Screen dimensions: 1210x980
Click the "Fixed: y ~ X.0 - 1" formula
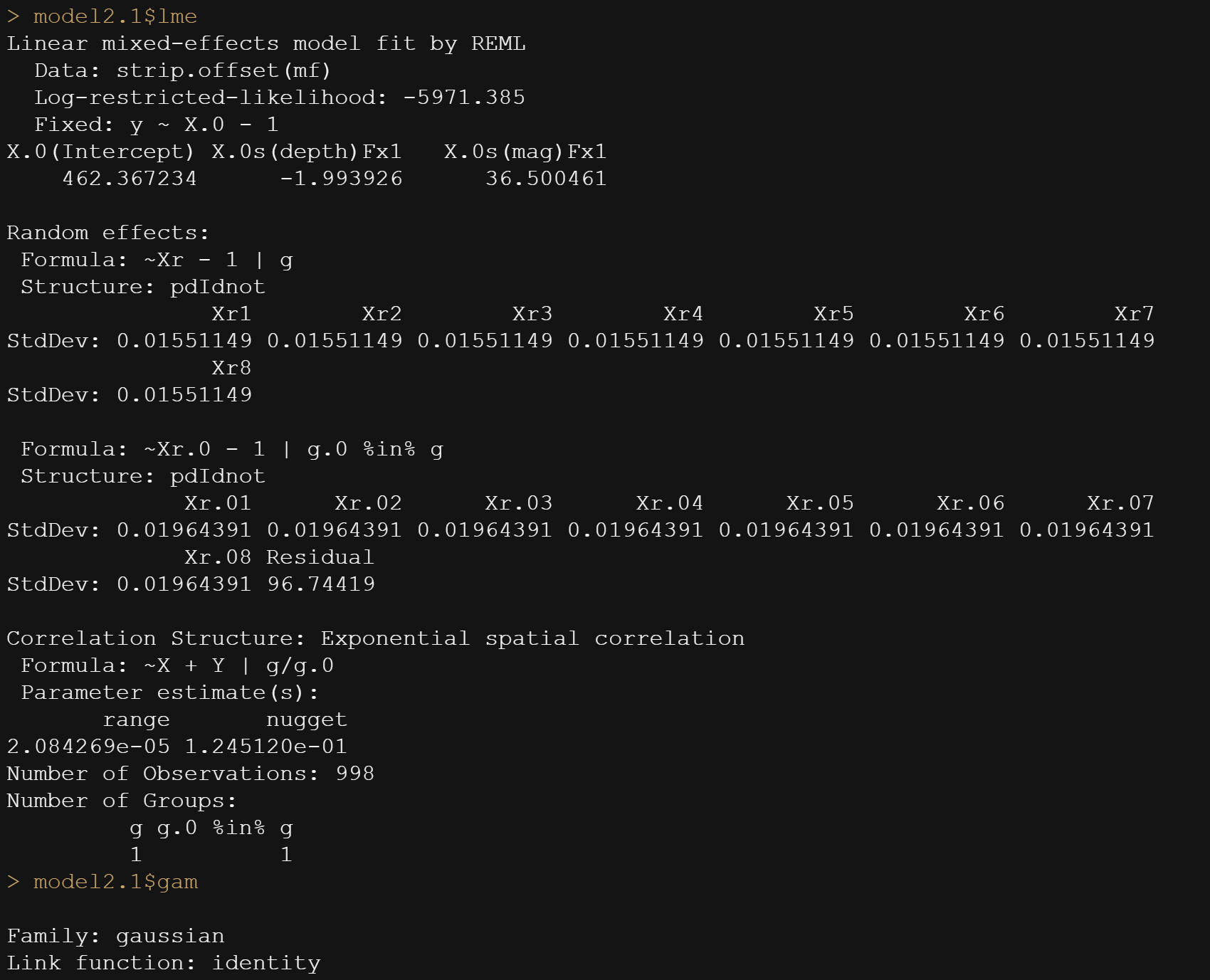pos(156,125)
